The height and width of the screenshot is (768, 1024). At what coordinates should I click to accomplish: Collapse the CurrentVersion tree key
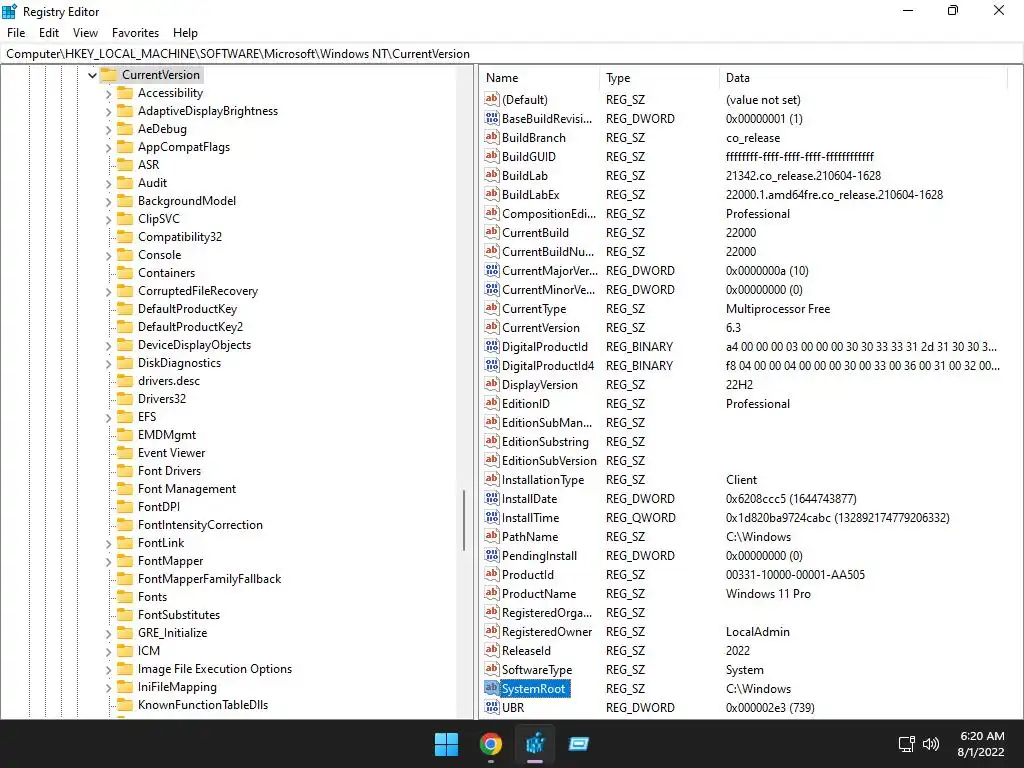(x=92, y=75)
